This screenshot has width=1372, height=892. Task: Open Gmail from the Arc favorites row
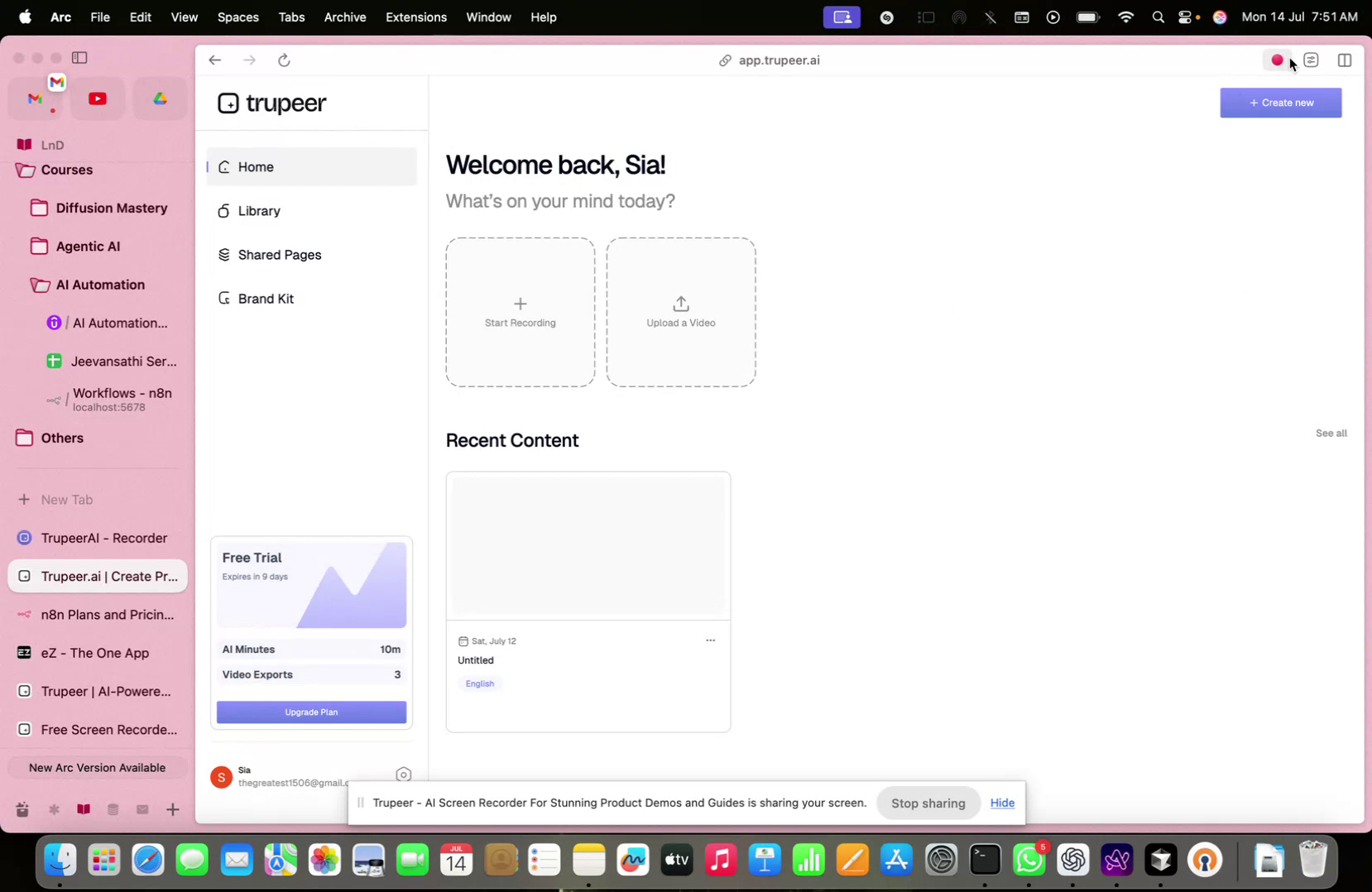35,98
